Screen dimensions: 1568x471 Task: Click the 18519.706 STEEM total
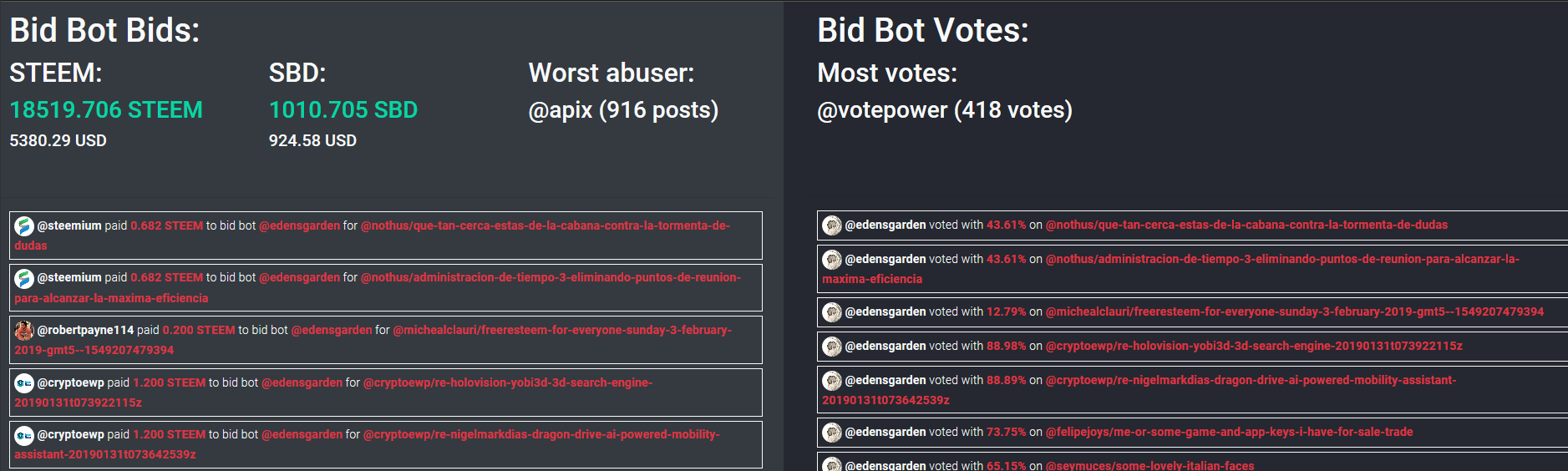(x=106, y=110)
